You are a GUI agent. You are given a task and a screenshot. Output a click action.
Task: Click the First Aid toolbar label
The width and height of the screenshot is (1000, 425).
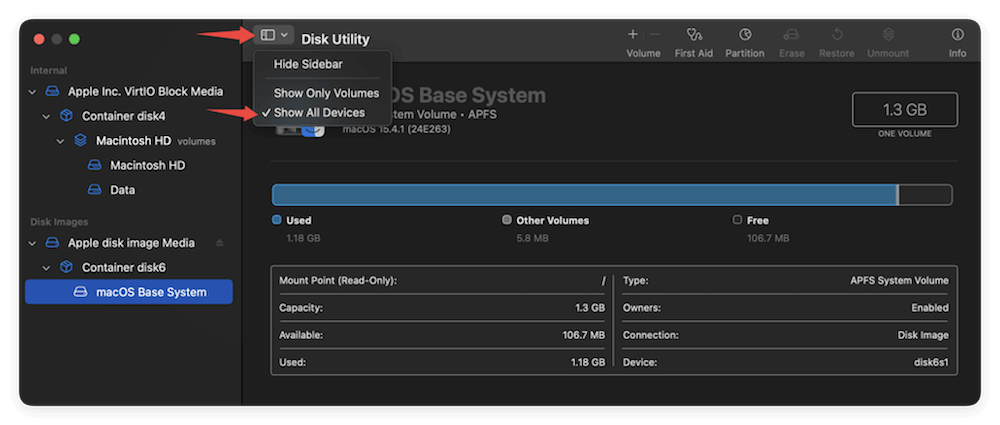pos(694,54)
